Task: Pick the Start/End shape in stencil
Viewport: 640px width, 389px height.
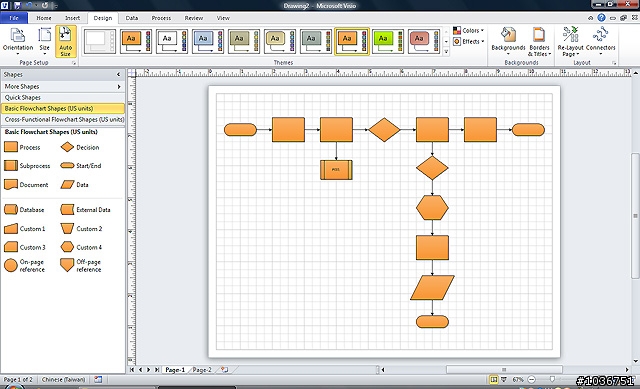Action: tap(81, 166)
